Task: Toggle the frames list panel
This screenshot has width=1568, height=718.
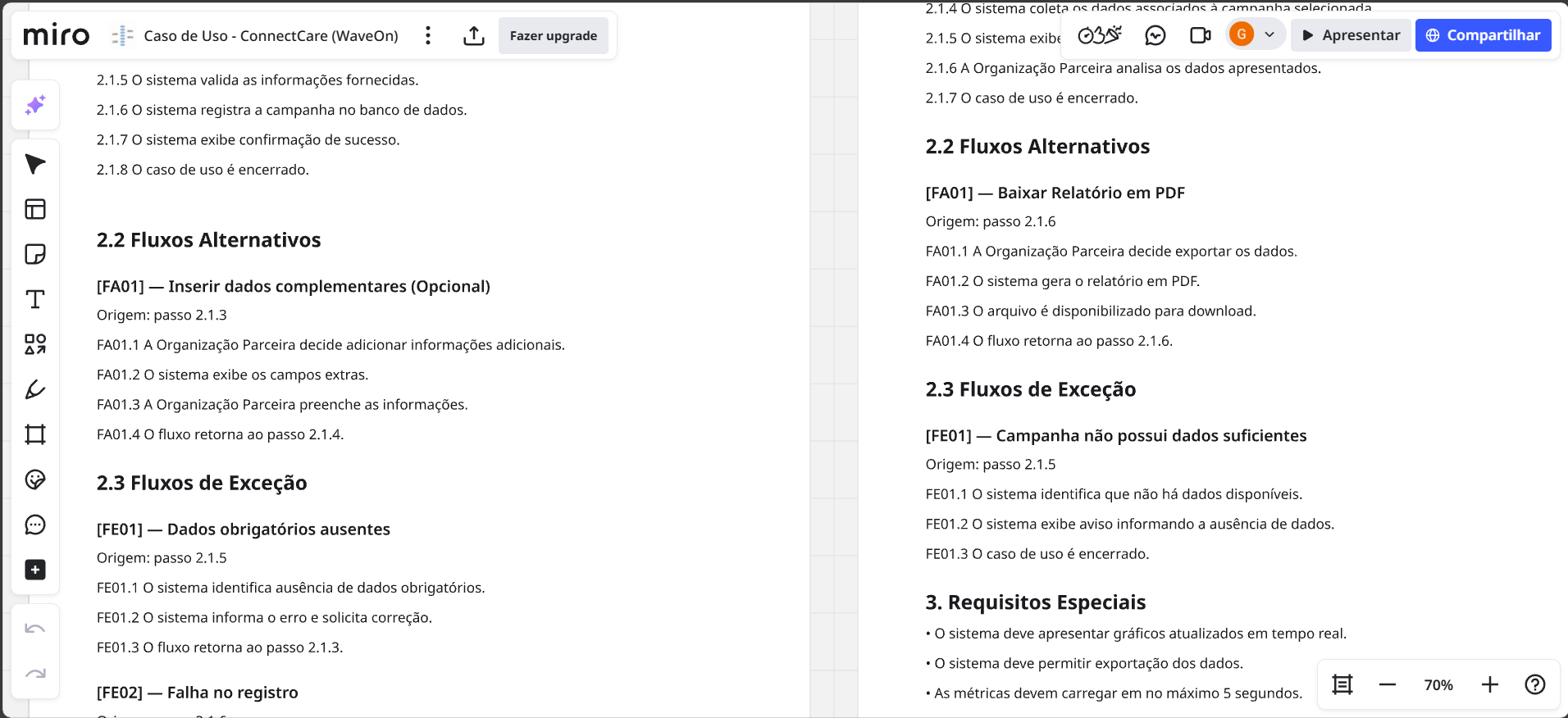Action: pyautogui.click(x=1342, y=684)
